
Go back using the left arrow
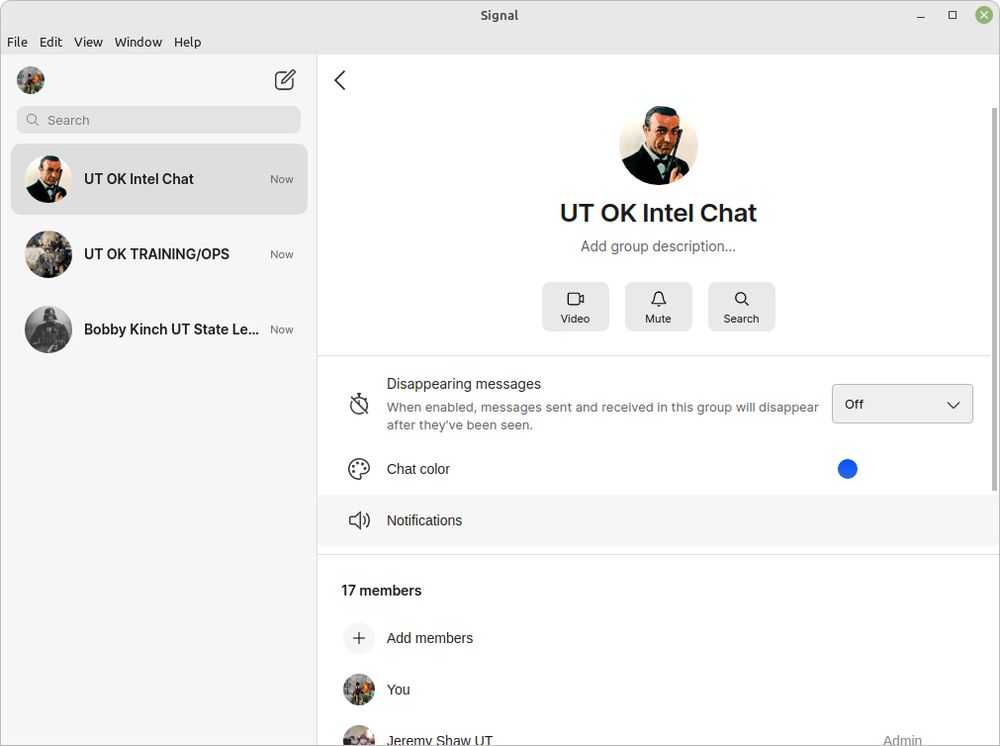pos(340,80)
